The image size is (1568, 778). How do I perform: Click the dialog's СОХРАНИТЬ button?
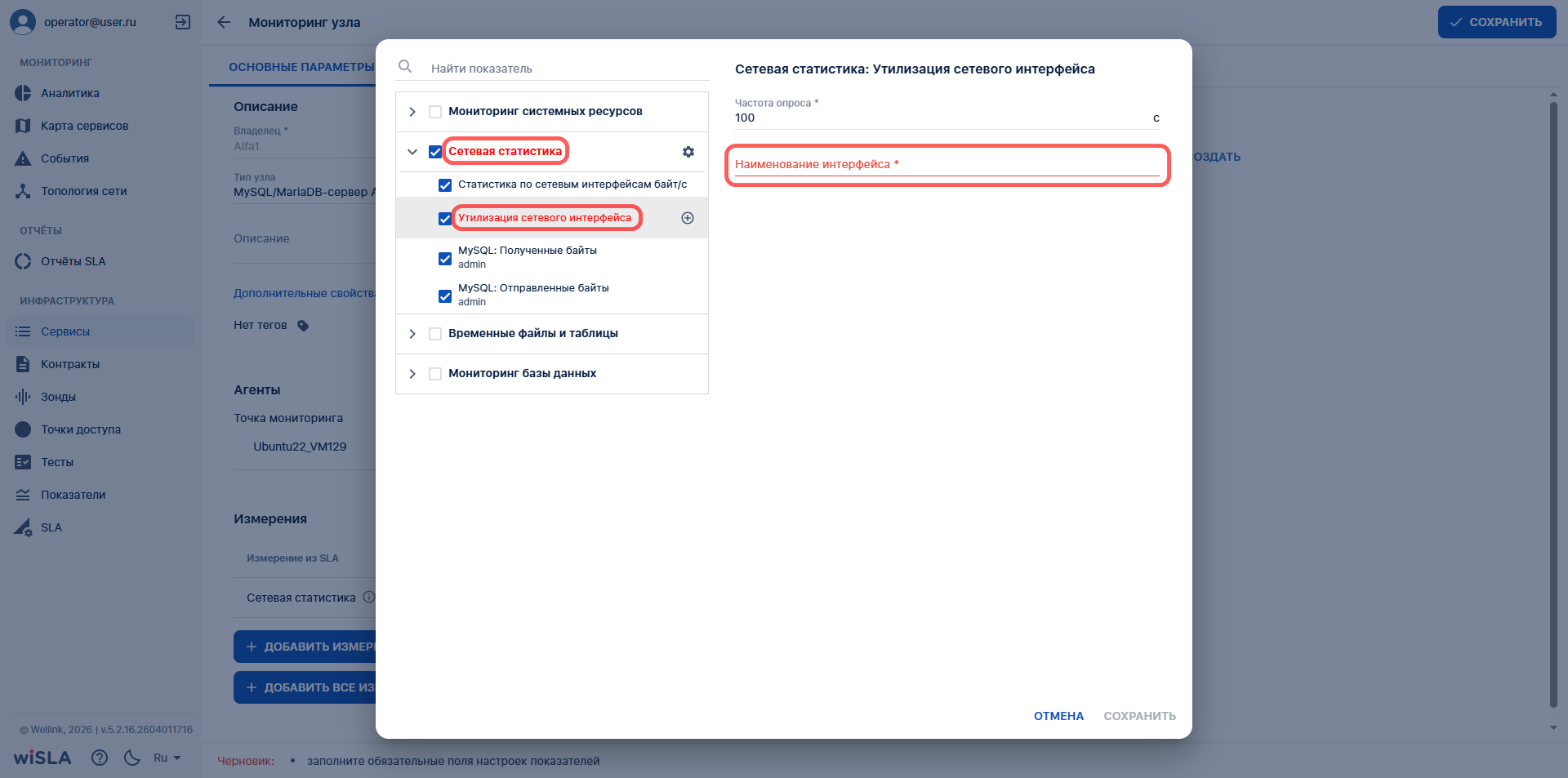tap(1139, 716)
